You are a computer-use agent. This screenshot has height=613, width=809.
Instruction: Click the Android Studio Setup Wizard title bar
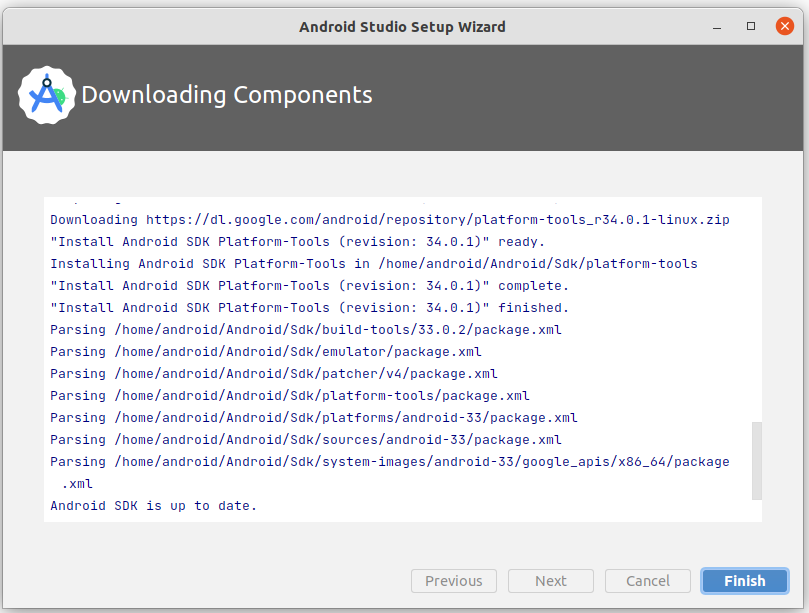coord(402,27)
